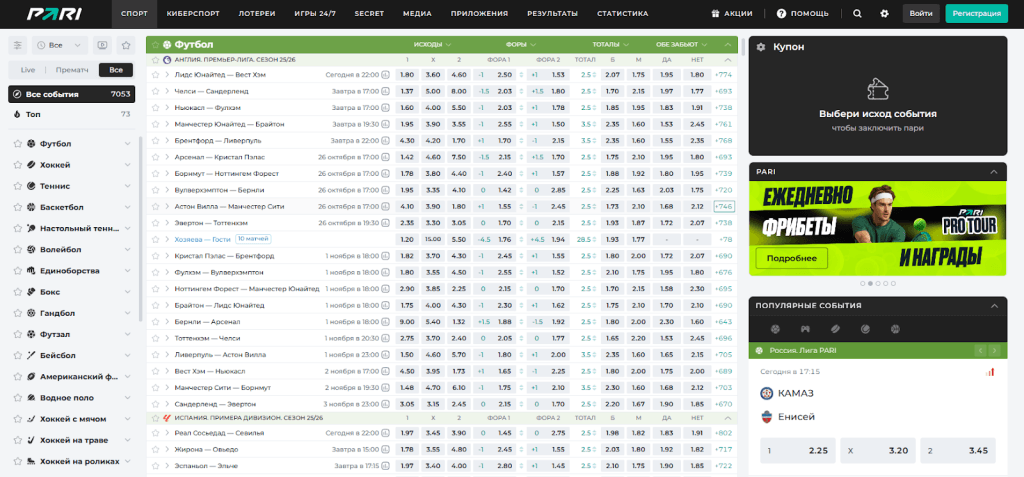
Task: Open the search magnifier in the header
Action: [x=857, y=13]
